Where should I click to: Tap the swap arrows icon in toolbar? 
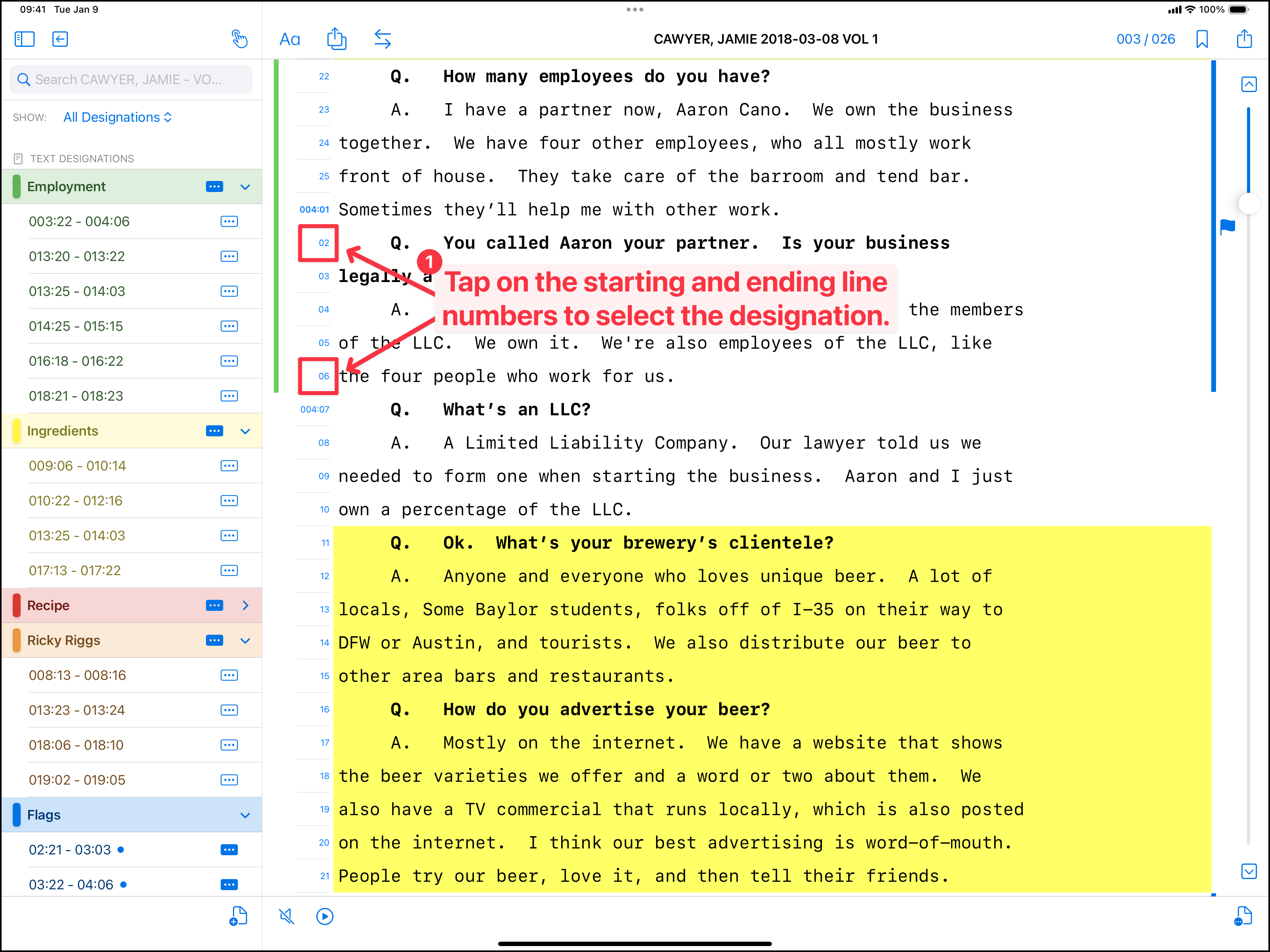point(382,39)
